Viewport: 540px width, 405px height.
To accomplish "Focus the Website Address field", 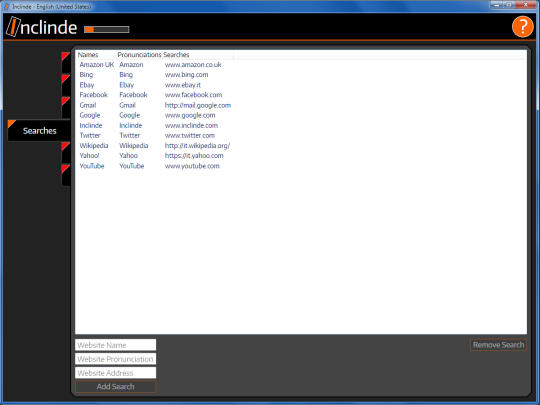I will (x=115, y=373).
